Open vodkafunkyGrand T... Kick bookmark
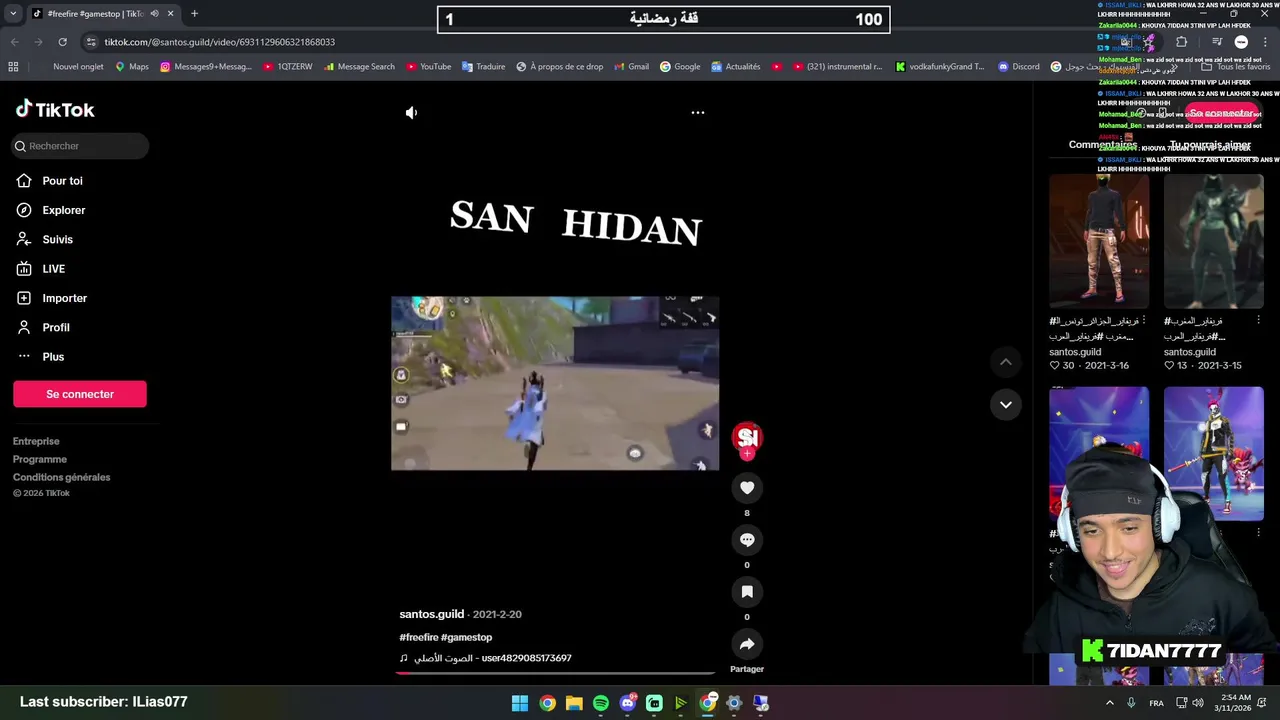Image resolution: width=1280 pixels, height=720 pixels. 940,67
